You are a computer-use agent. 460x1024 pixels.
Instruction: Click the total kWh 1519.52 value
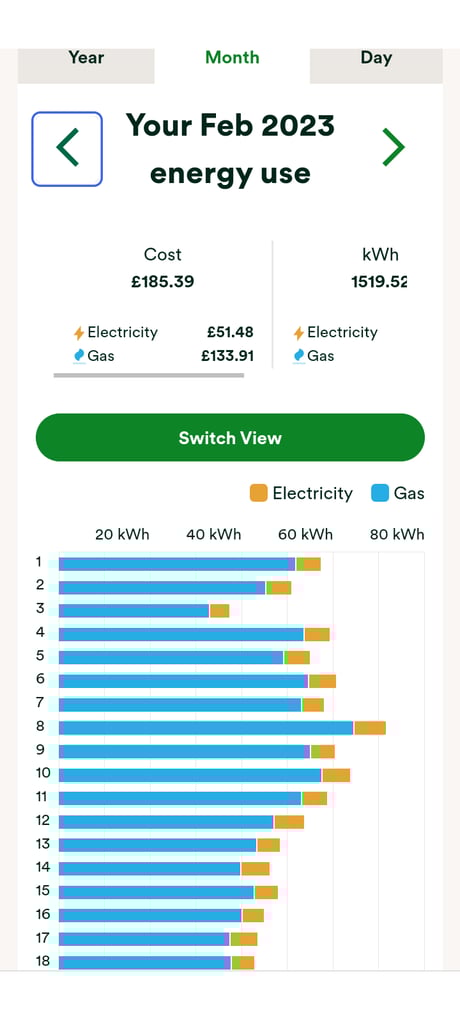click(379, 282)
